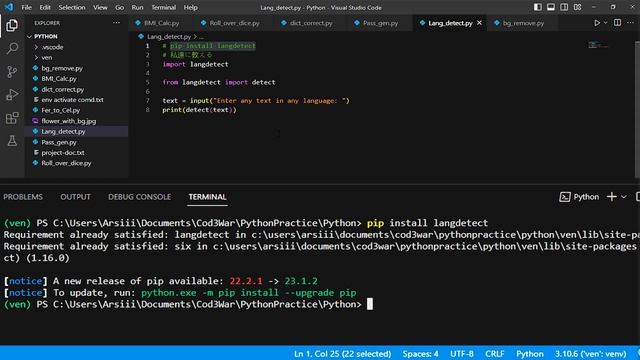This screenshot has width=640, height=360.
Task: Select language mode Python in status bar
Action: tap(530, 354)
